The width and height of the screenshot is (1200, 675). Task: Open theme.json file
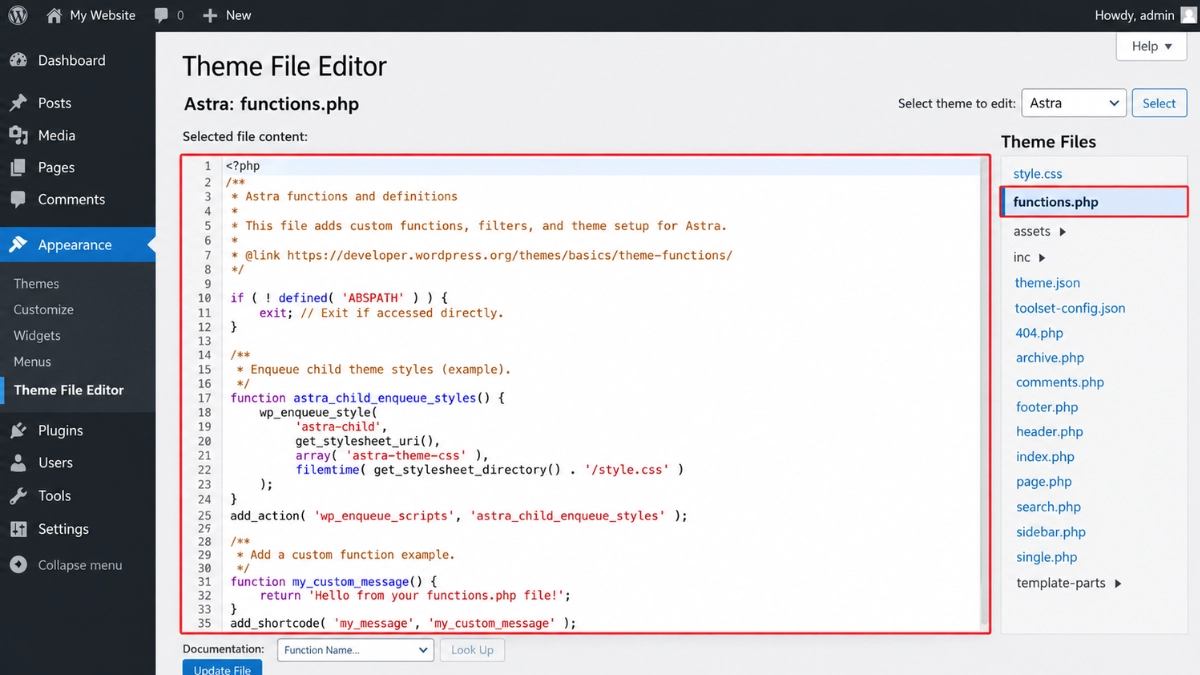coord(1047,283)
